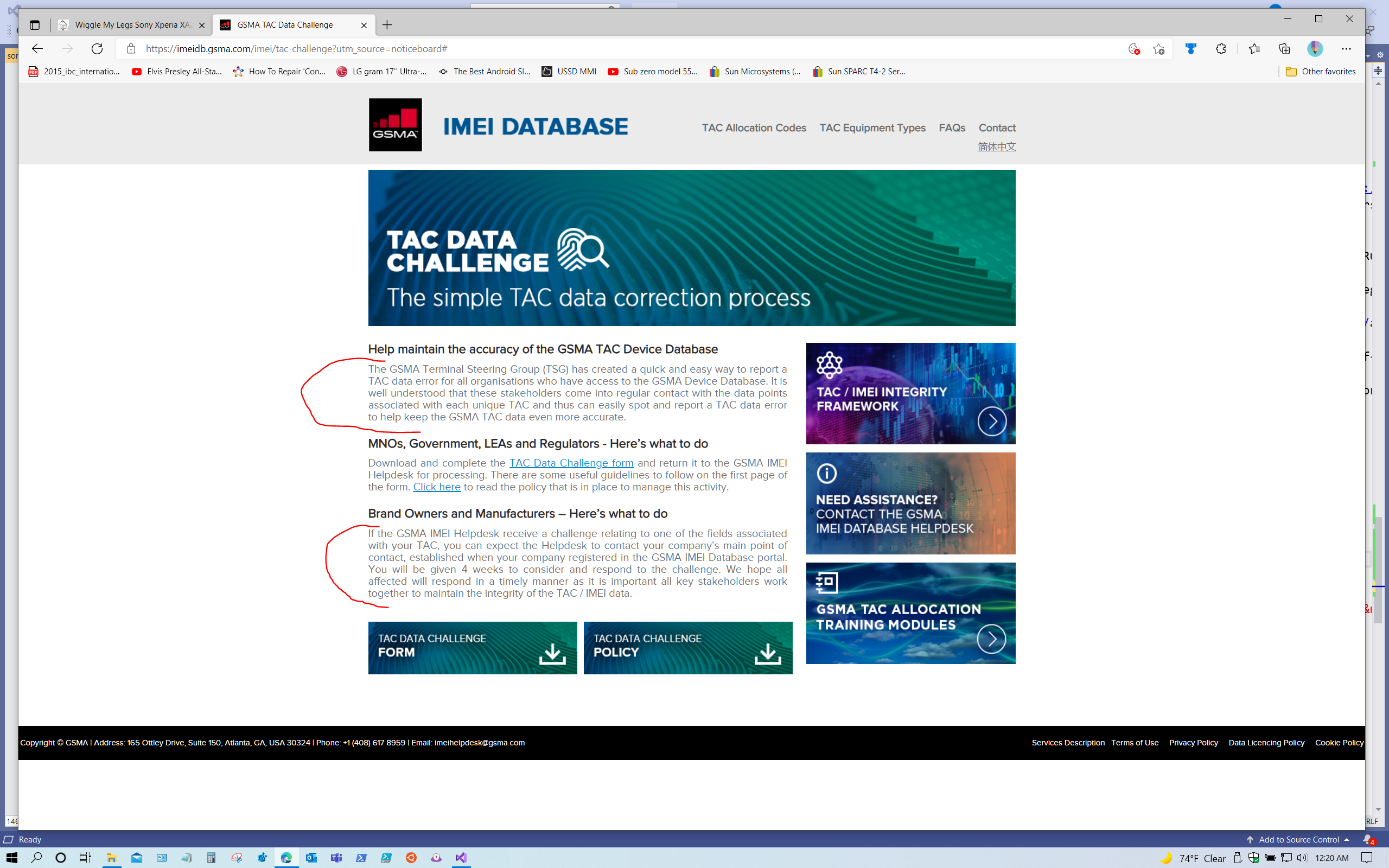Open Visual Studio notifications bell
This screenshot has width=1389, height=868.
1369,840
